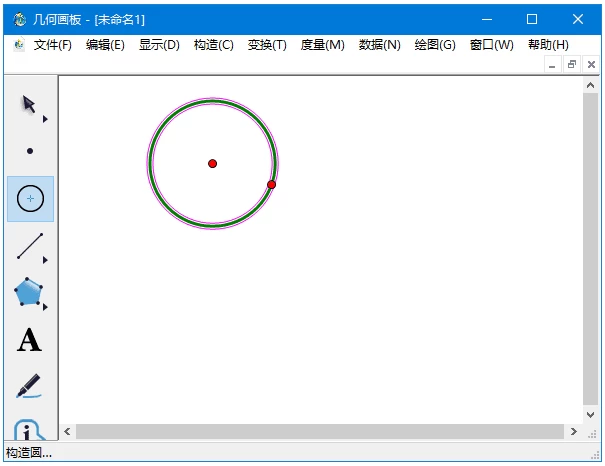Screen dimensions: 605x466
Task: Select the Marker pen tool
Action: pos(29,386)
